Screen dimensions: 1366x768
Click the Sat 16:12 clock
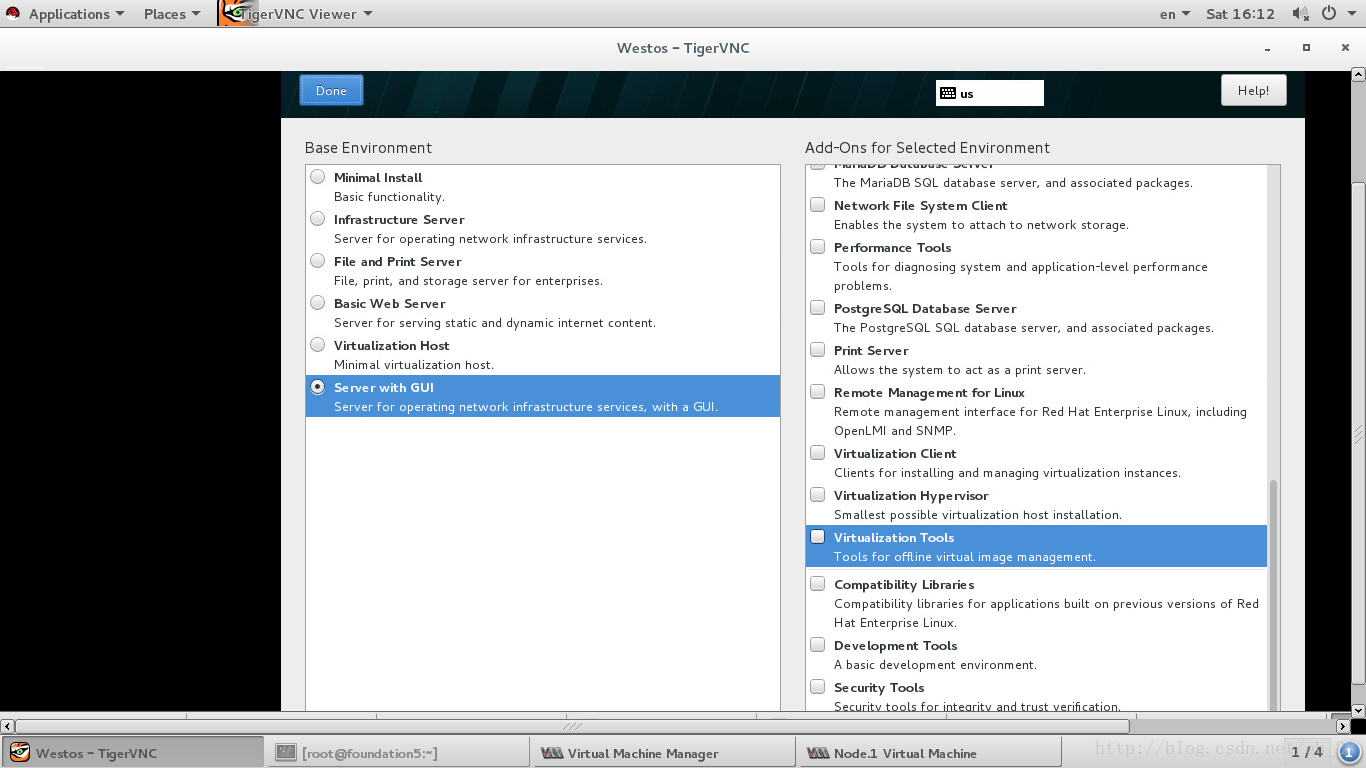(x=1240, y=14)
